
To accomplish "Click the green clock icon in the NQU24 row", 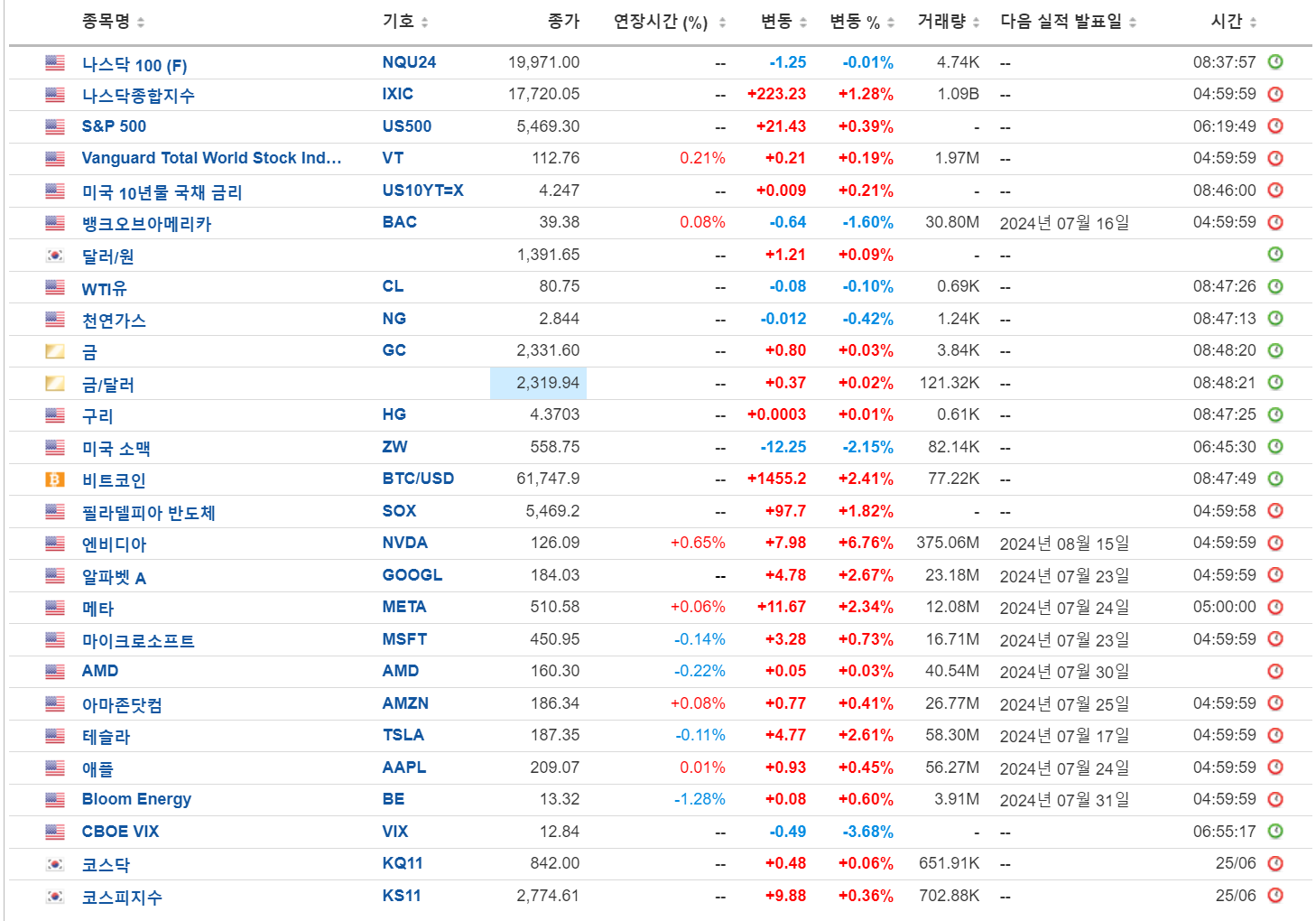I will (x=1275, y=62).
